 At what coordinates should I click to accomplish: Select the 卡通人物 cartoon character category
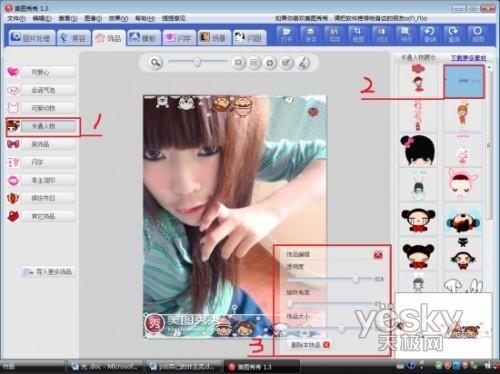tap(43, 126)
